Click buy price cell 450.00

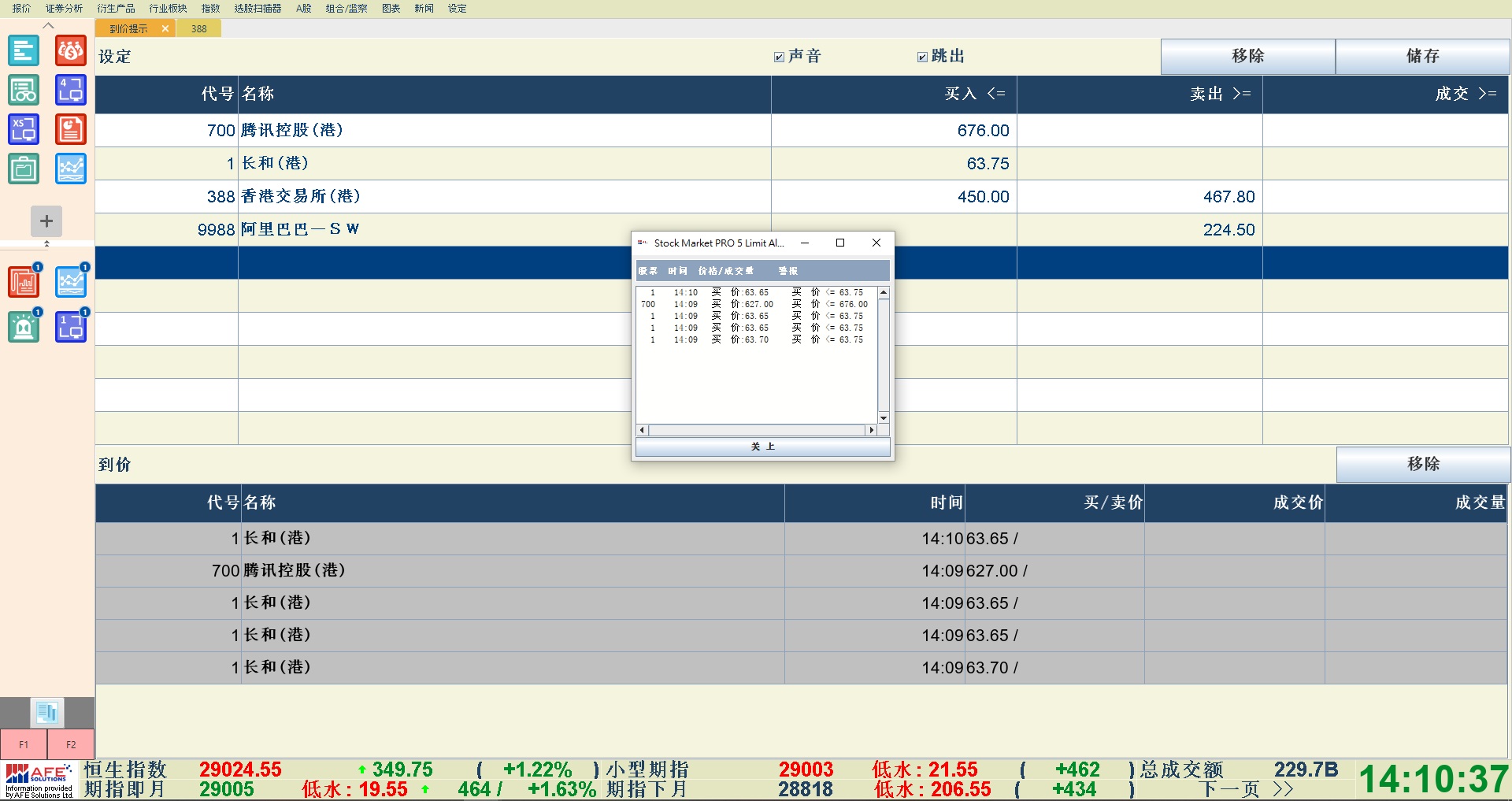[894, 196]
